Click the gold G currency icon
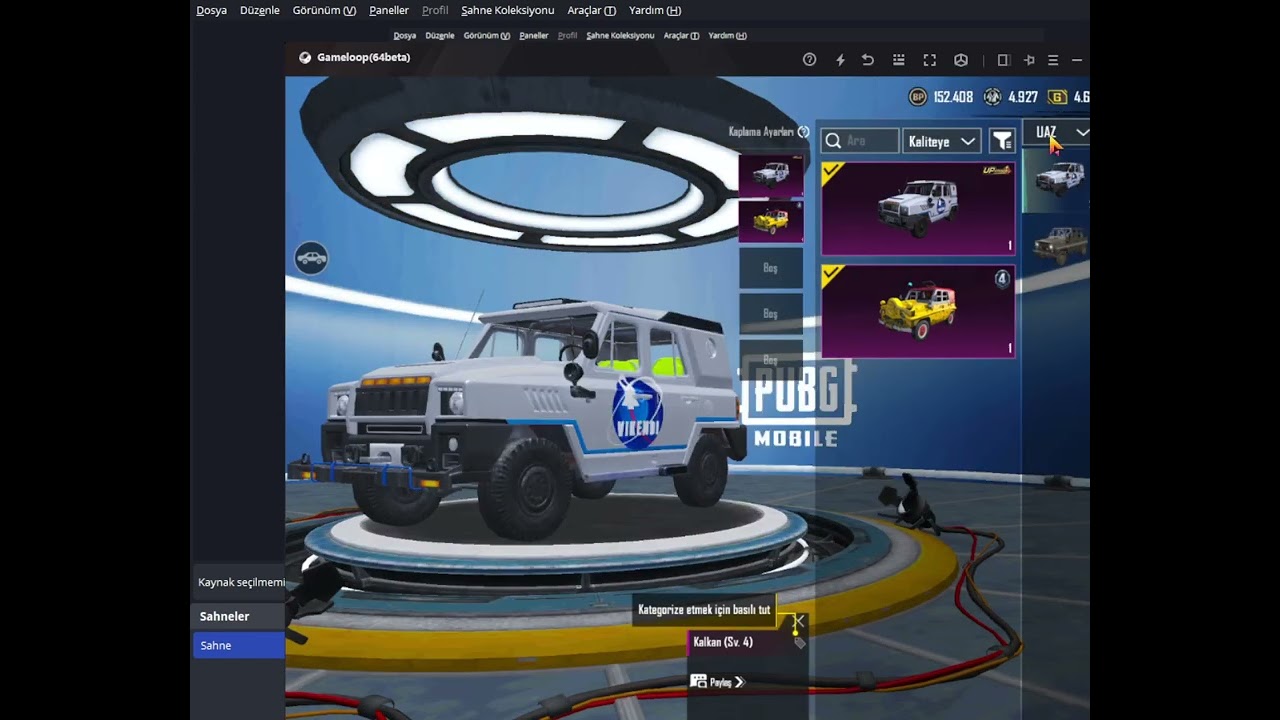Image resolution: width=1280 pixels, height=720 pixels. [1058, 97]
